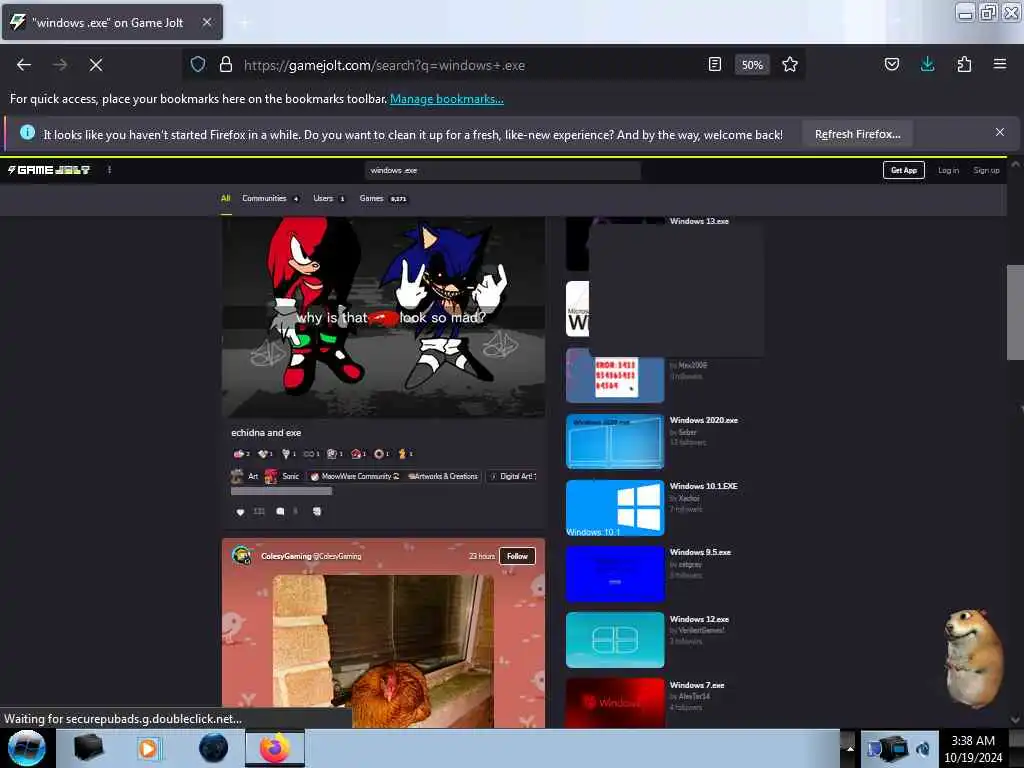This screenshot has height=768, width=1024.
Task: Bookmark this page with the star
Action: coord(790,65)
